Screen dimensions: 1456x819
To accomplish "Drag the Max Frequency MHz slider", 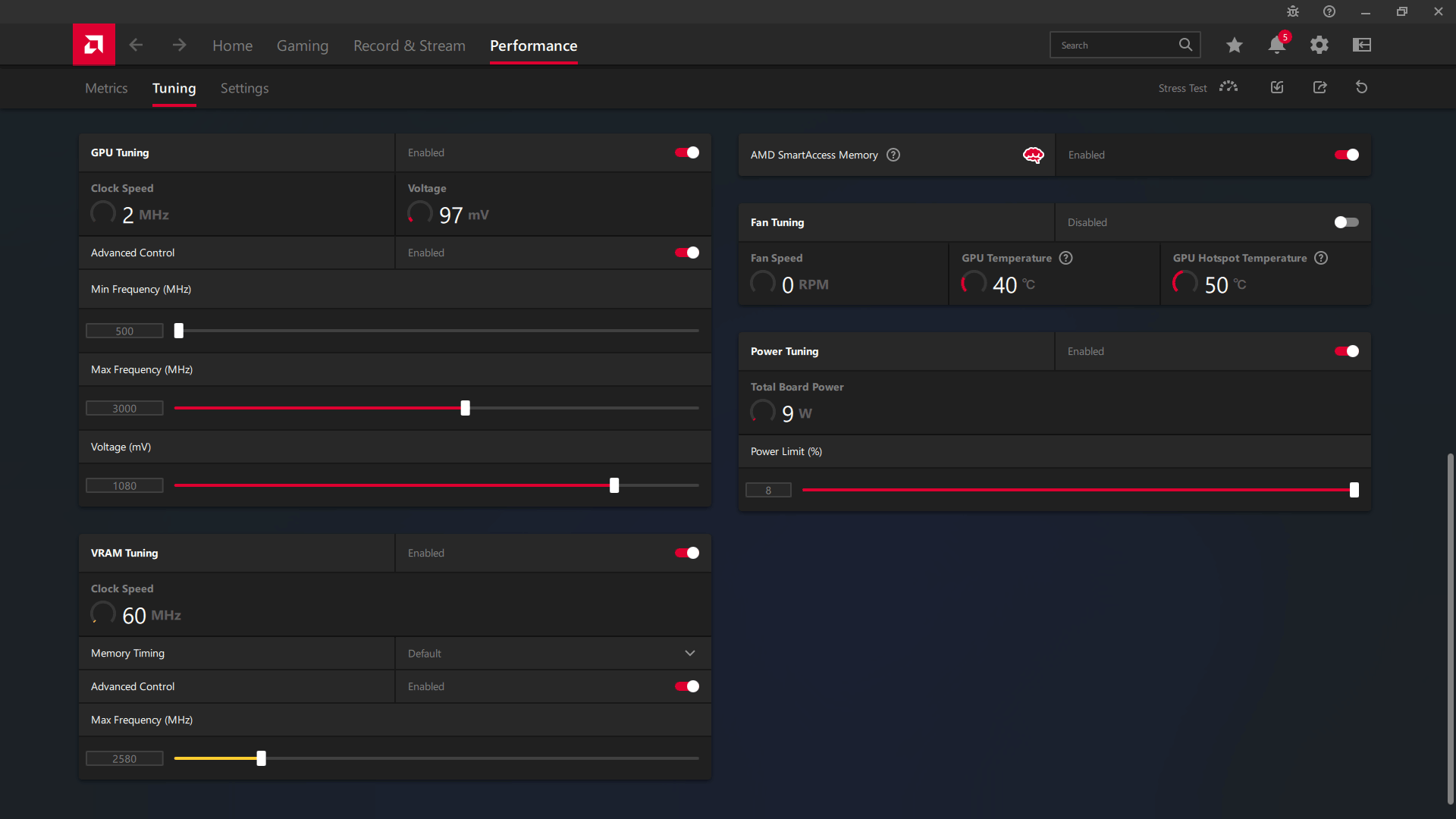I will 466,408.
